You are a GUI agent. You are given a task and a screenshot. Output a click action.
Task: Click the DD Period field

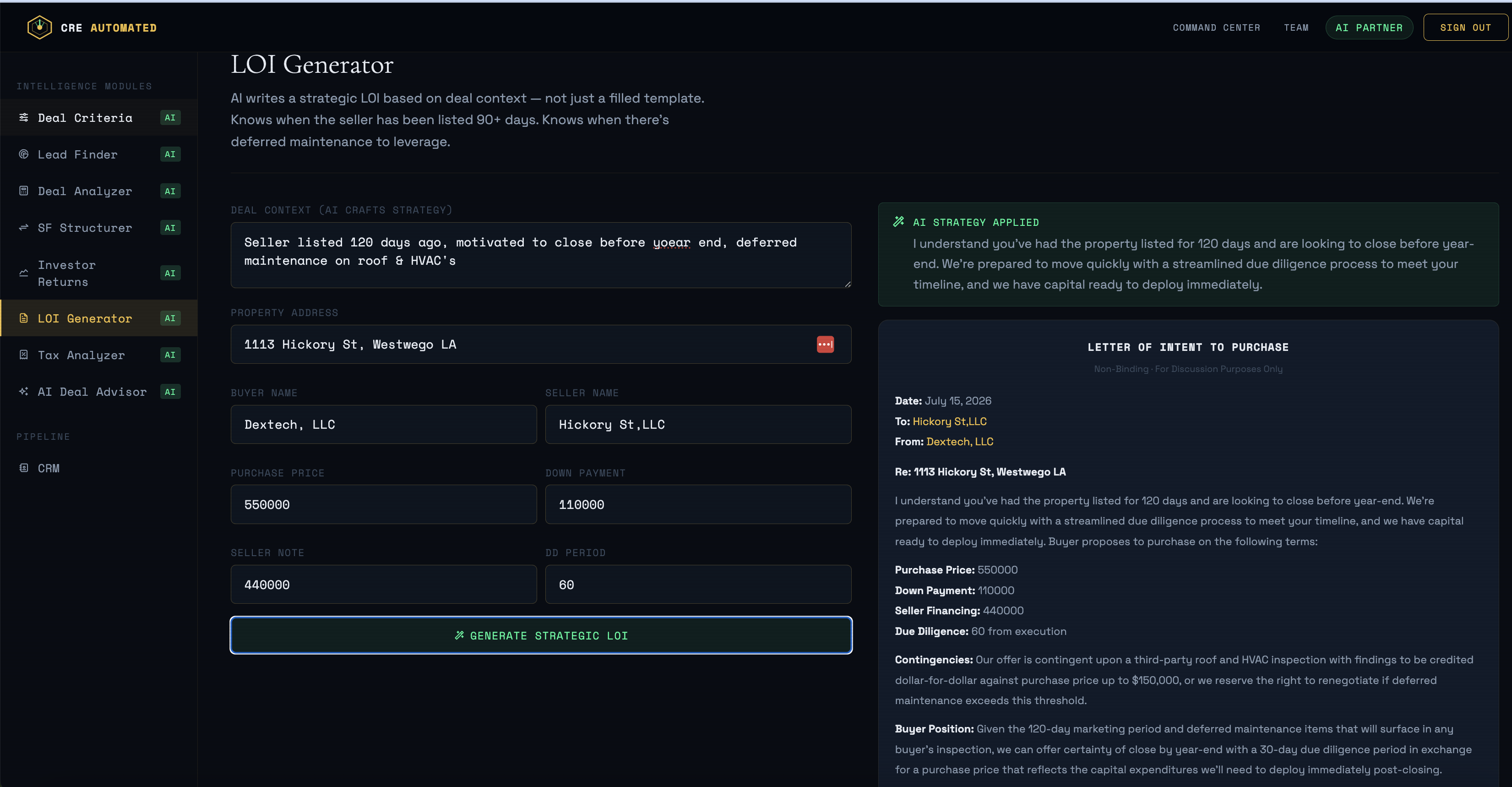coord(698,585)
